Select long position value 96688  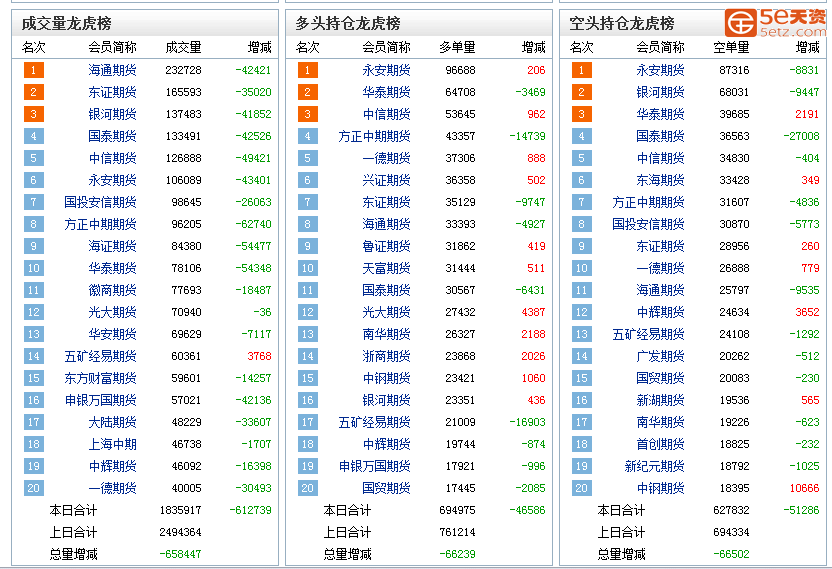pyautogui.click(x=460, y=70)
